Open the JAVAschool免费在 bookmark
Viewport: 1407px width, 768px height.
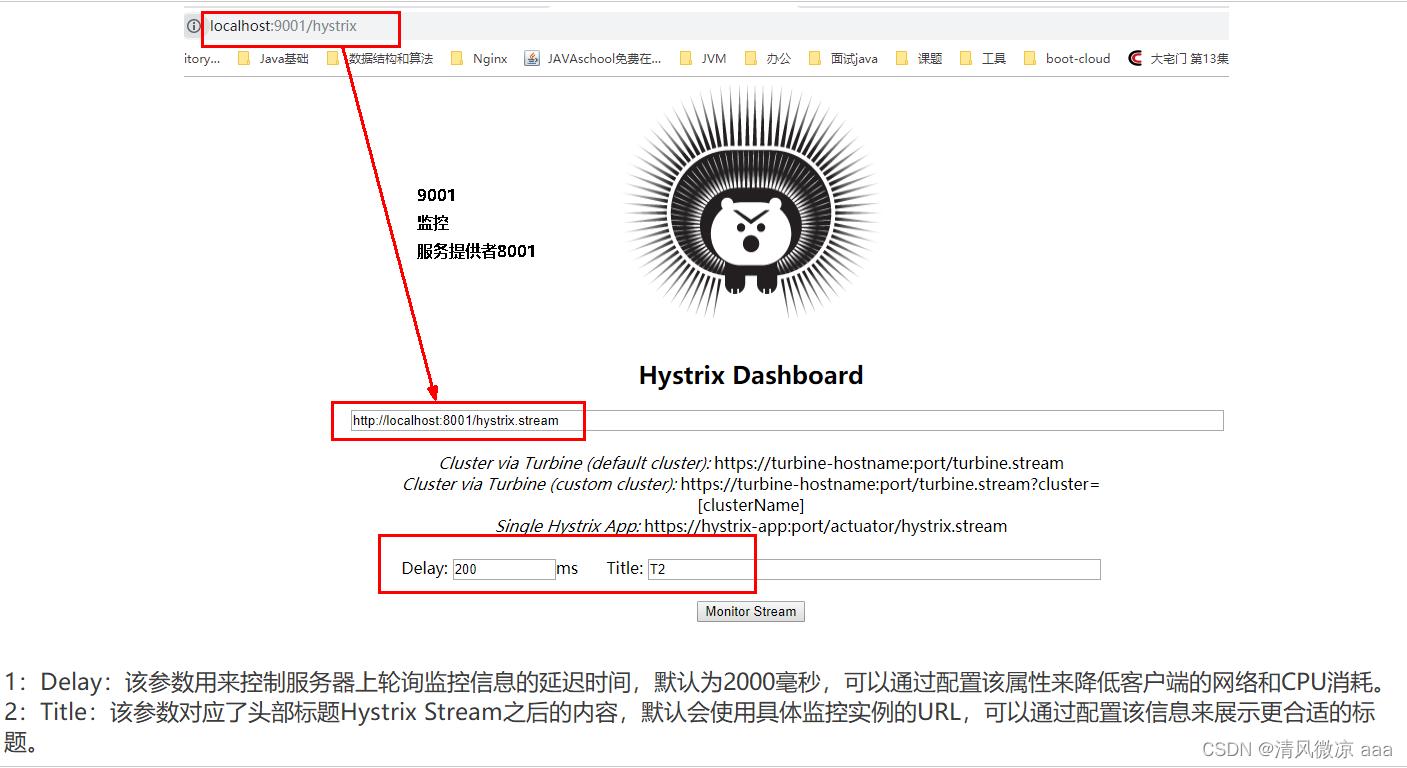(593, 59)
